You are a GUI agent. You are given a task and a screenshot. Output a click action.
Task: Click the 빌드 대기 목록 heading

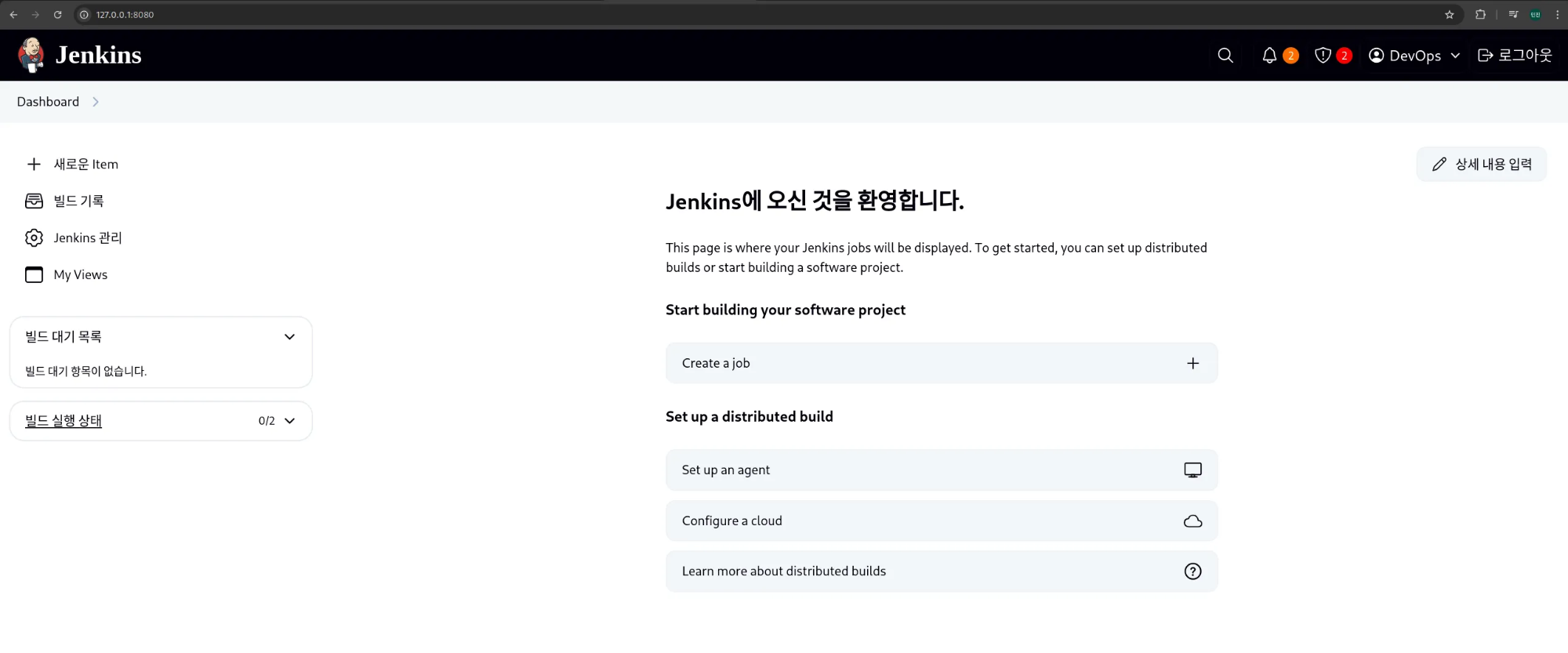pyautogui.click(x=64, y=336)
